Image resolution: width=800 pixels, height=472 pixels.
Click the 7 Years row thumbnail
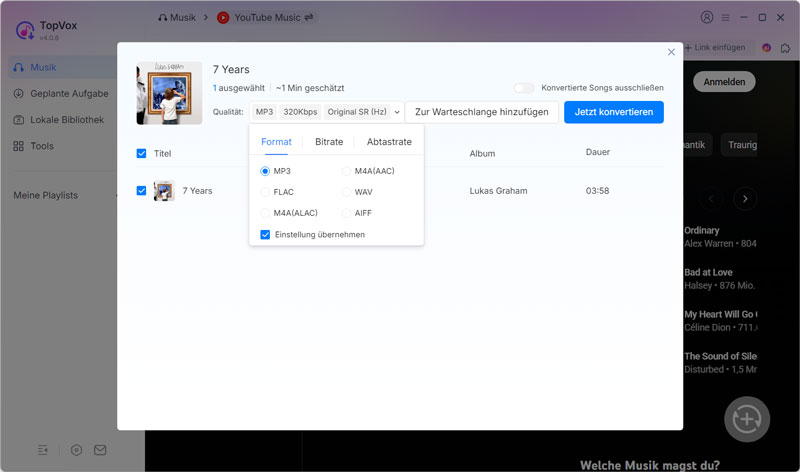click(x=164, y=191)
